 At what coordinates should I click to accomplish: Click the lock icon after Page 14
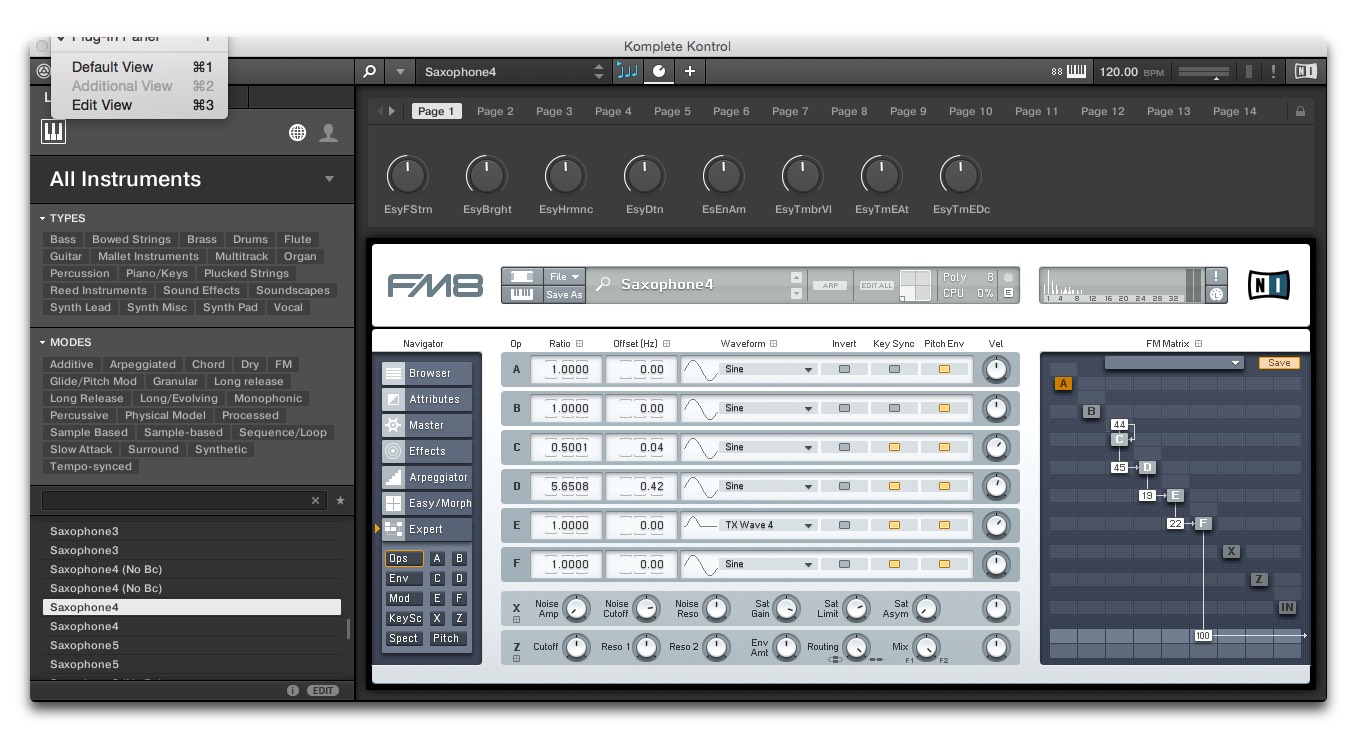(1300, 112)
